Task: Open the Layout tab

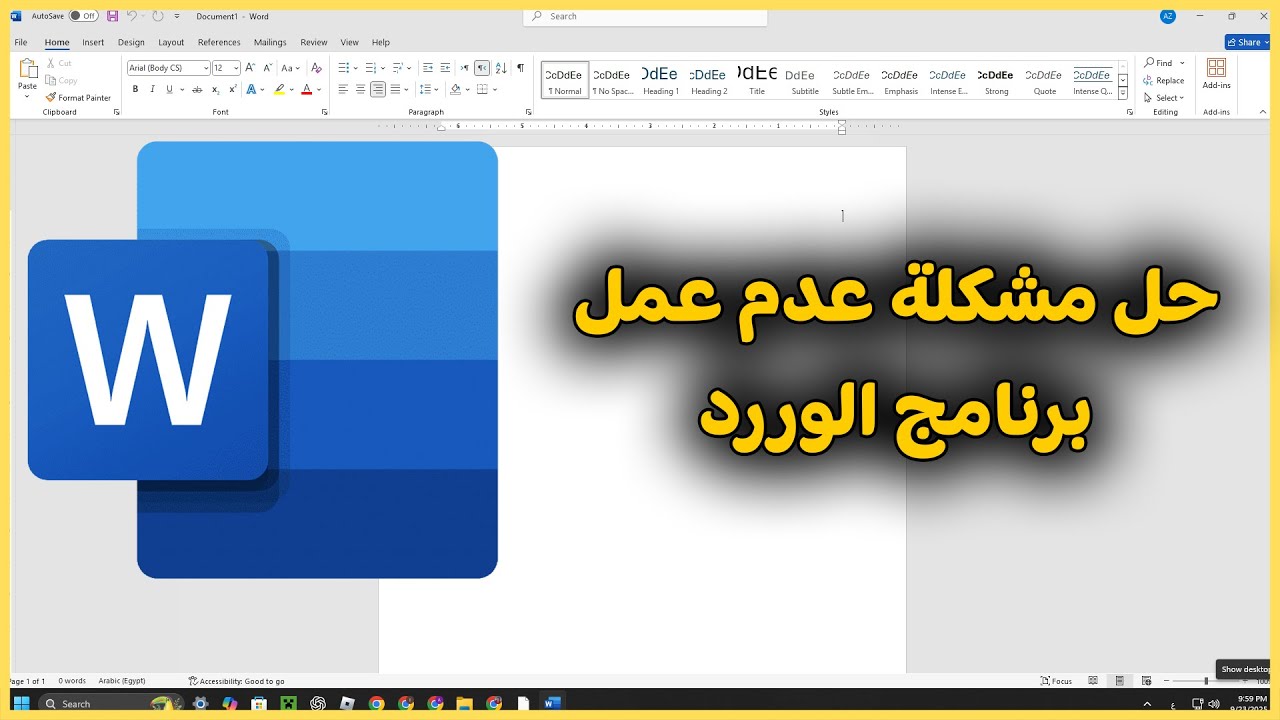Action: click(x=171, y=42)
